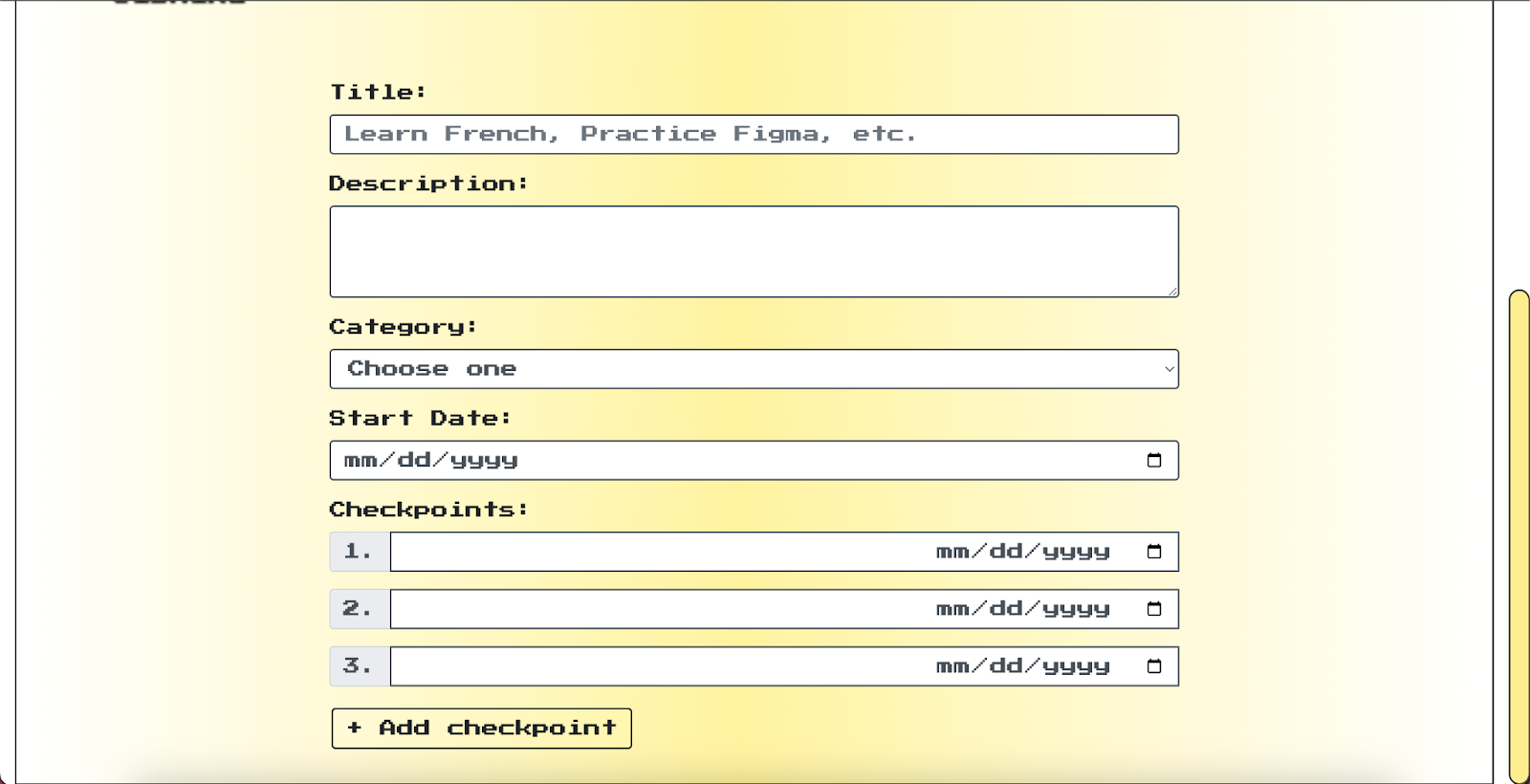Click the checkpoint 1 date text
This screenshot has width=1530, height=784.
pos(1022,552)
